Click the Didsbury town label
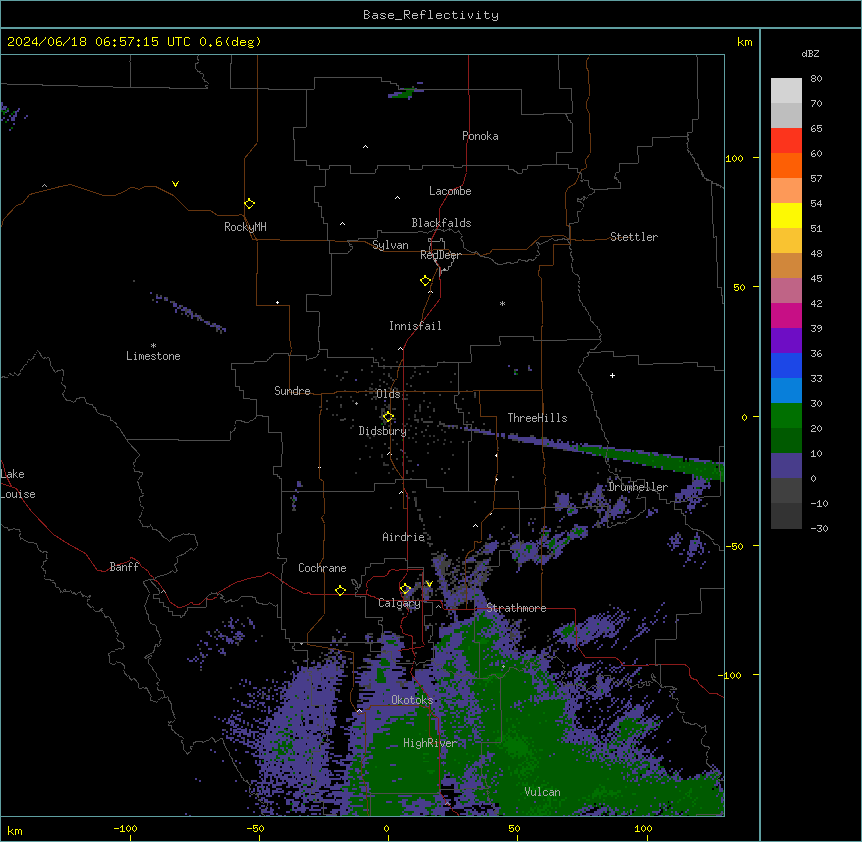Viewport: 862px width, 842px height. (x=383, y=431)
